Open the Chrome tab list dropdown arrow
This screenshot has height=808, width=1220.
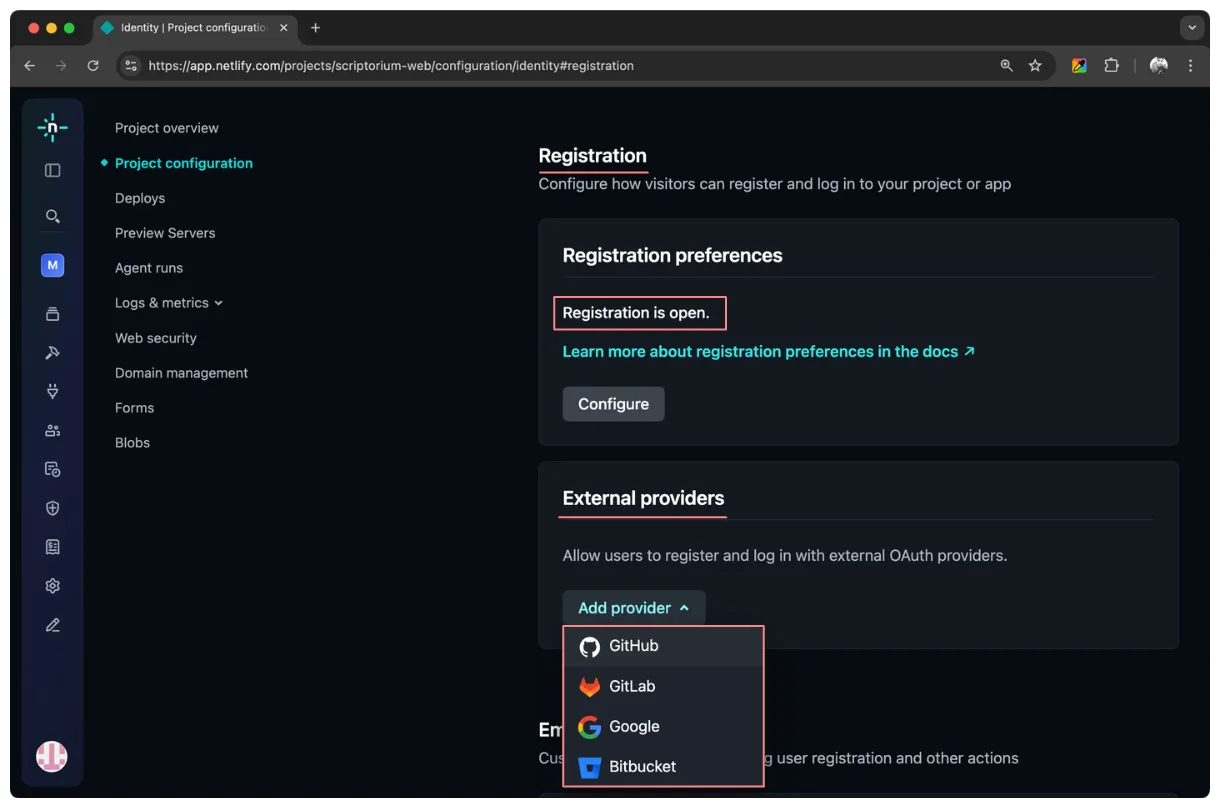tap(1191, 28)
